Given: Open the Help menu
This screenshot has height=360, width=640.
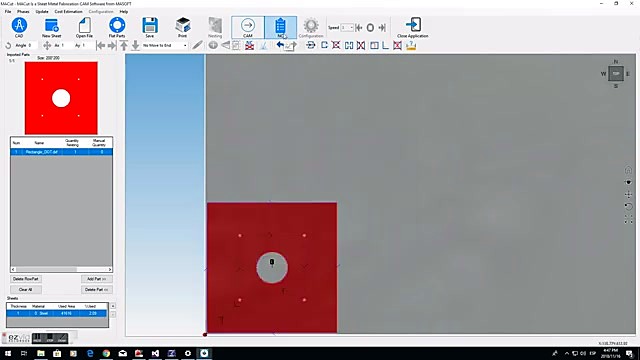Looking at the screenshot, I should point(124,11).
